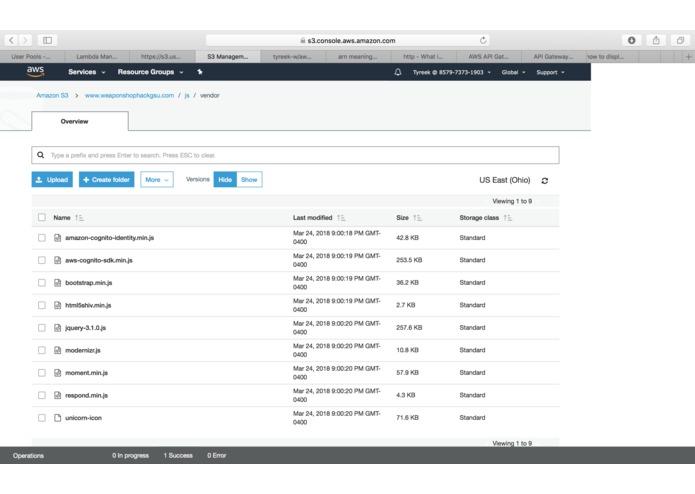Click Safari address bar
This screenshot has width=695, height=494.
348,40
